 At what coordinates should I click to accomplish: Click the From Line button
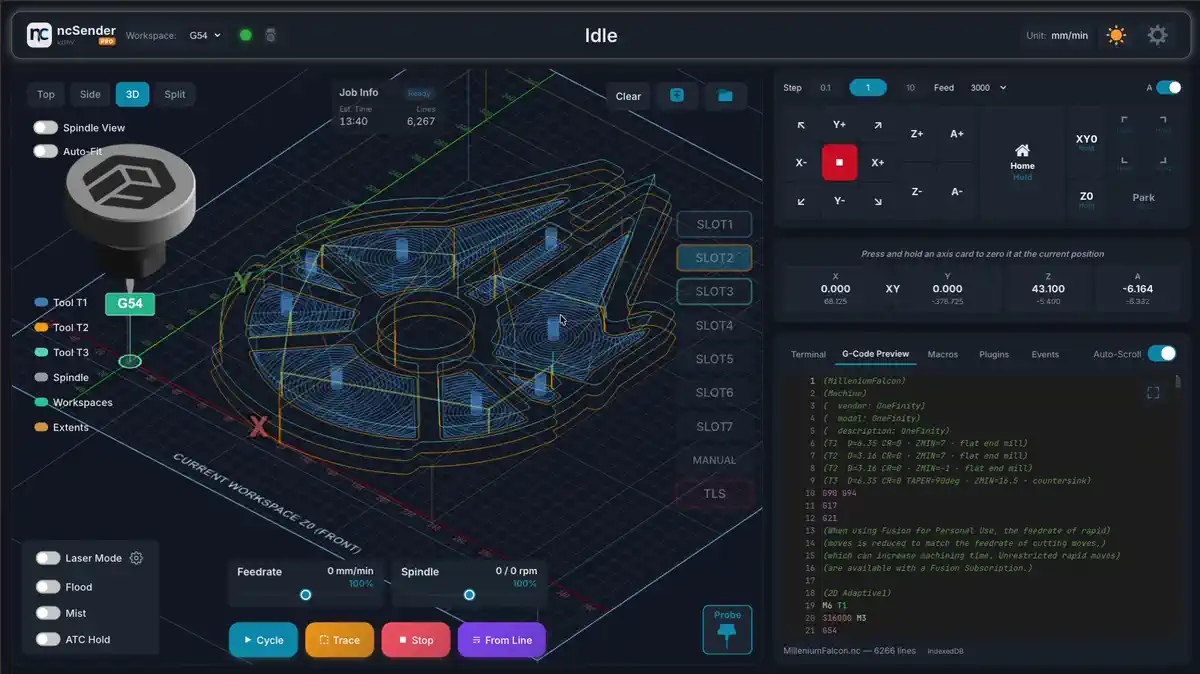point(502,640)
